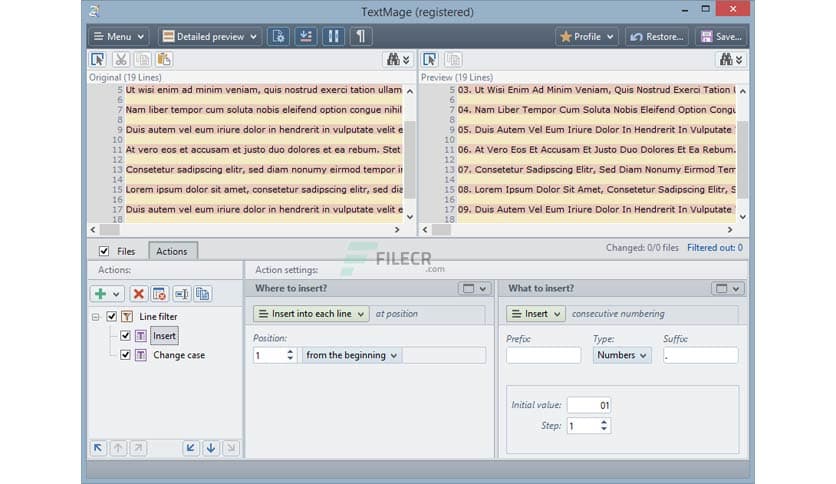Click the Suffix input field
The width and height of the screenshot is (836, 484).
(701, 355)
